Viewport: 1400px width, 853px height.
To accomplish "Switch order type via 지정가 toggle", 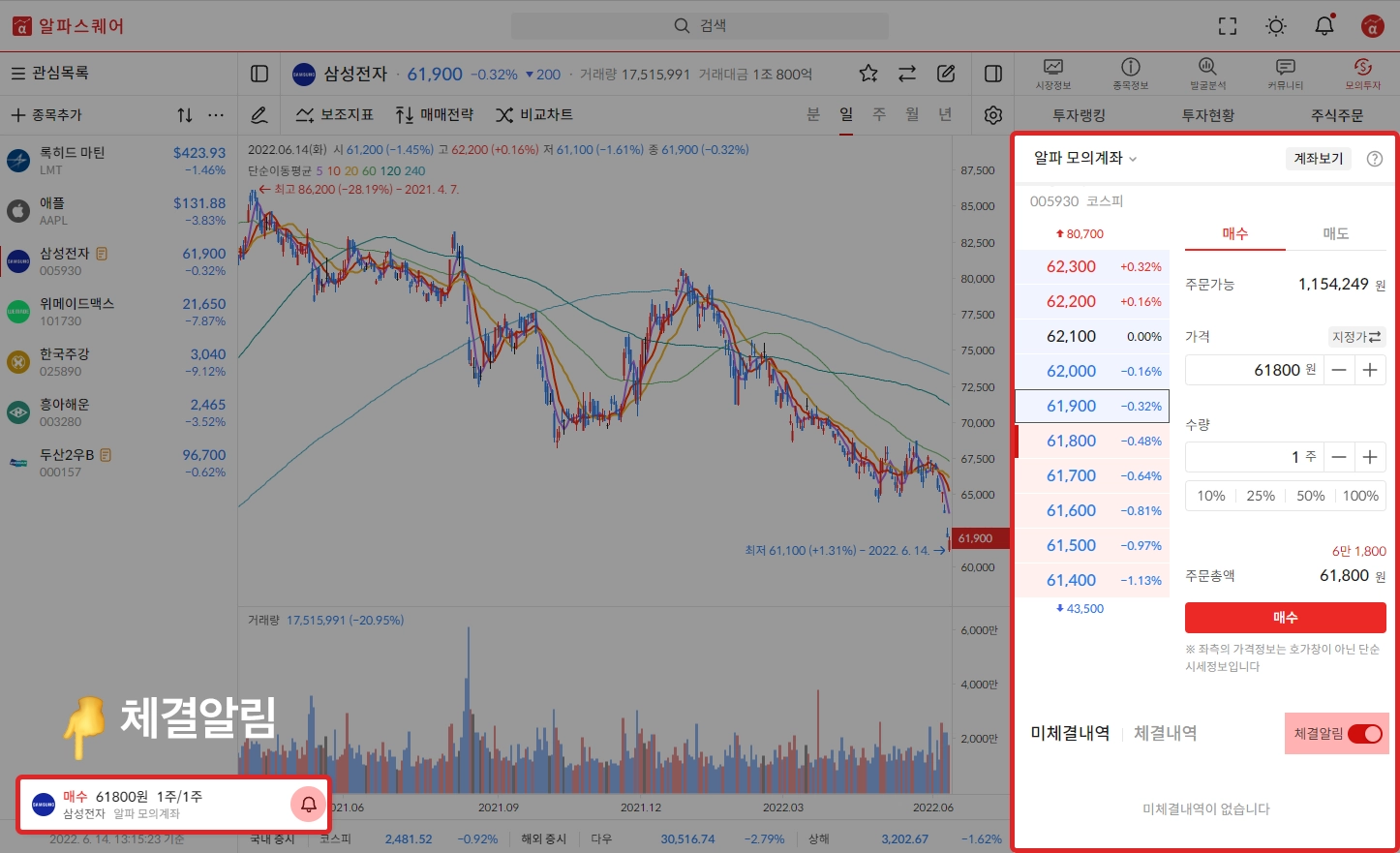I will point(1356,337).
